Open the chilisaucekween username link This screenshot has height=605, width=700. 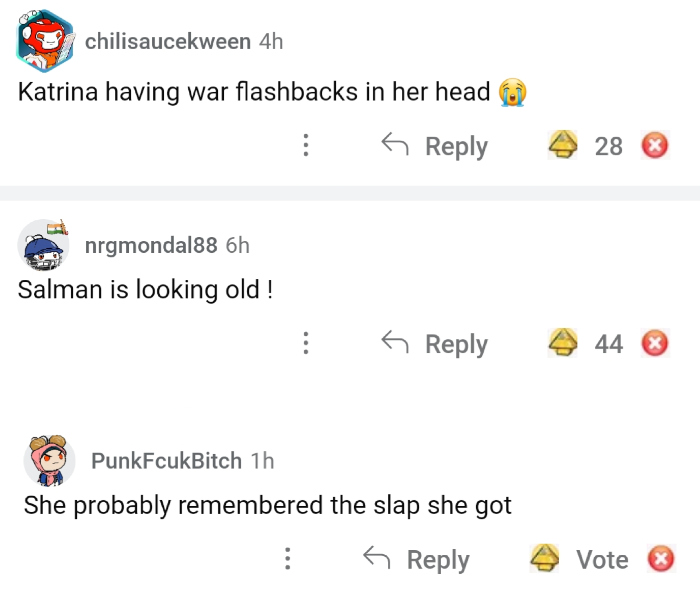point(168,41)
